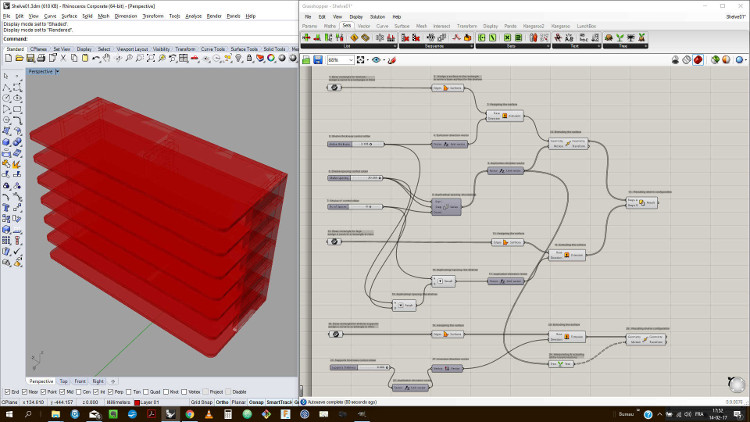Screen dimensions: 750x422
Task: Switch to the Curve Tools toolbar tab in Rhino
Action: (212, 49)
